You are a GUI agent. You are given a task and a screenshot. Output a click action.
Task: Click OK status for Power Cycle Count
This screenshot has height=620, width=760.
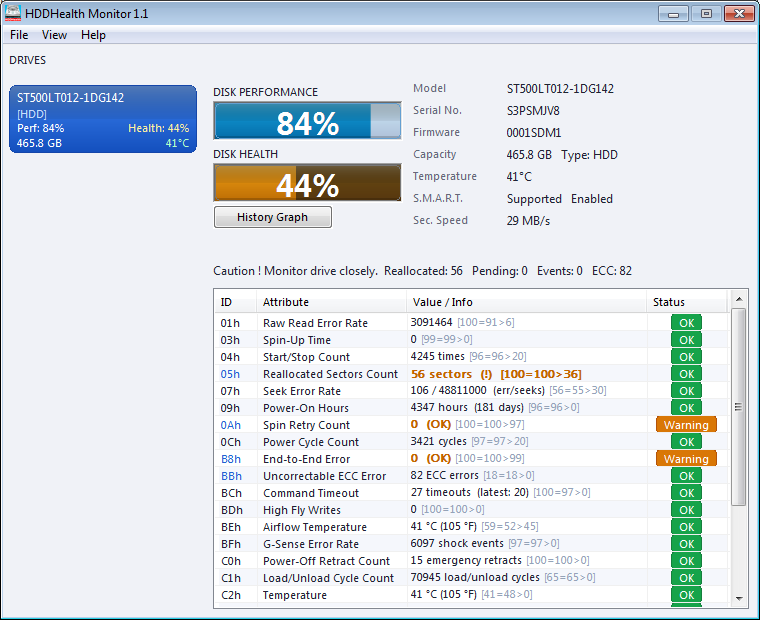686,442
